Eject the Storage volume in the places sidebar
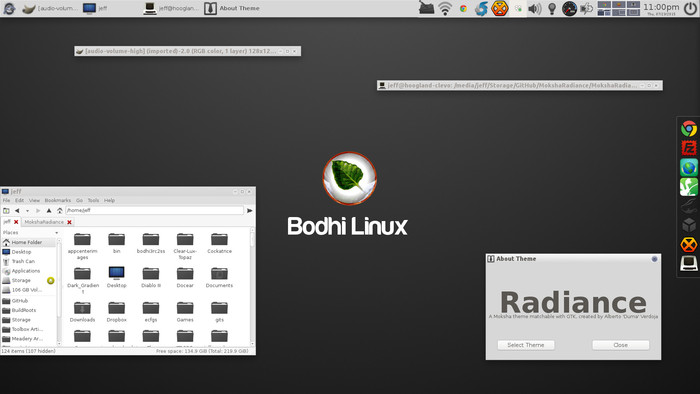 [x=50, y=280]
